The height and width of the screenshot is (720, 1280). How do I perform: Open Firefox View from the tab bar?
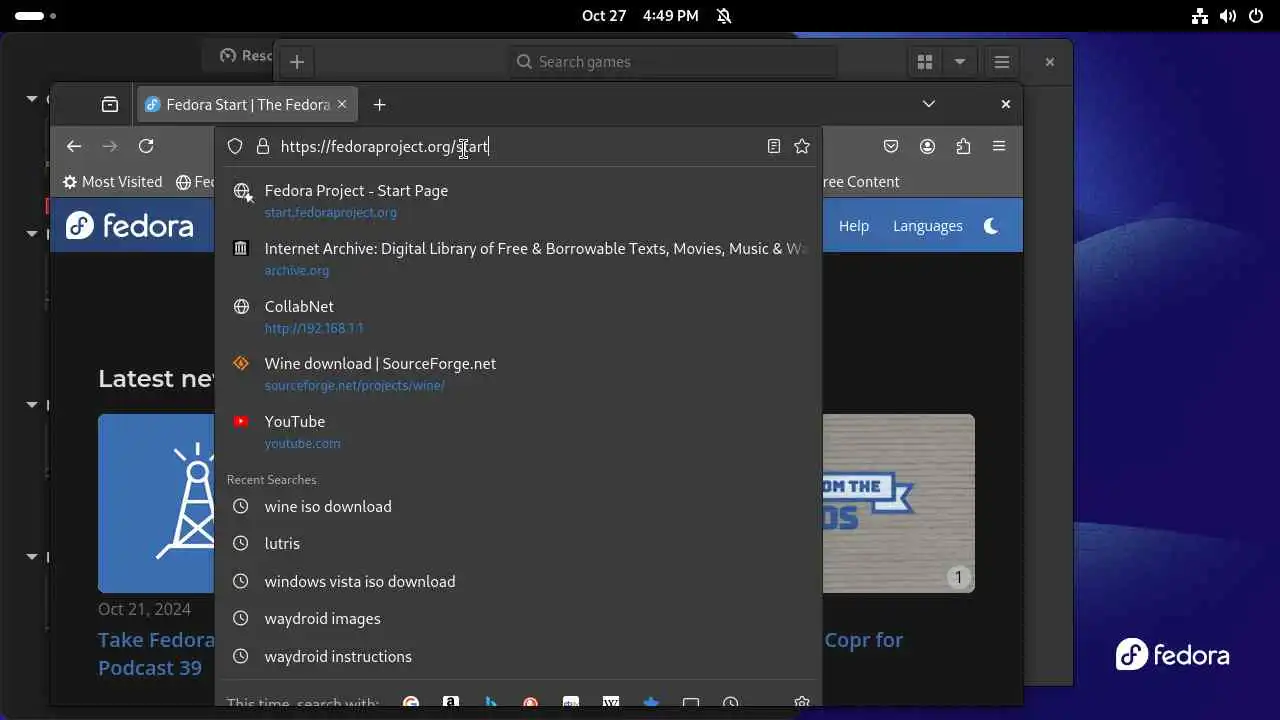110,104
